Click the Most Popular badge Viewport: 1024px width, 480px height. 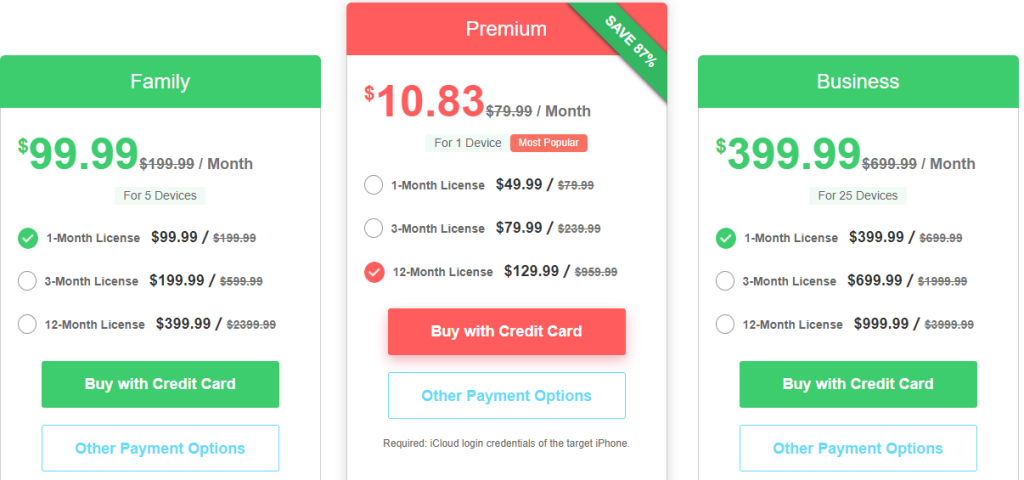pos(549,143)
